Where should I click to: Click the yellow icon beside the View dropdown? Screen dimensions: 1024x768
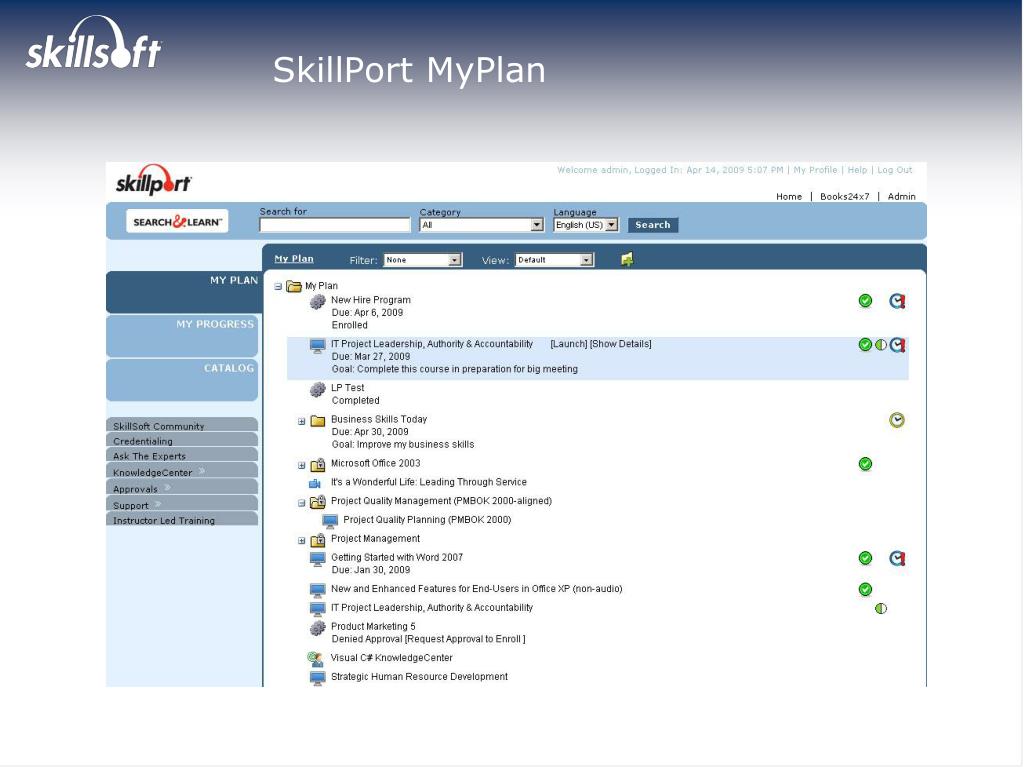point(627,259)
